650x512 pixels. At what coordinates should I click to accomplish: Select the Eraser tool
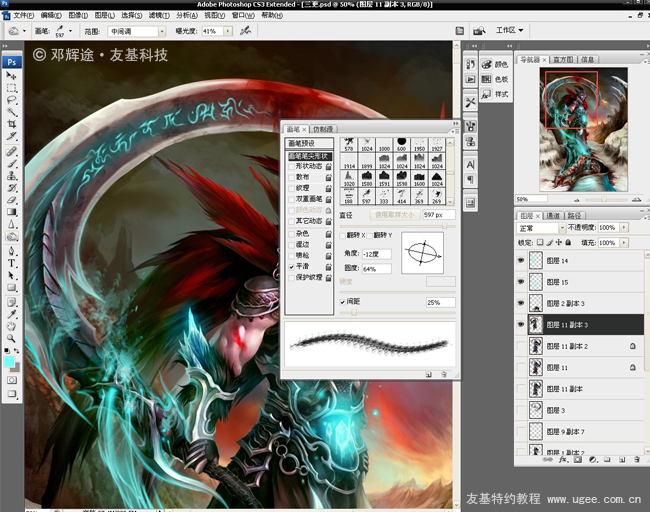11,200
